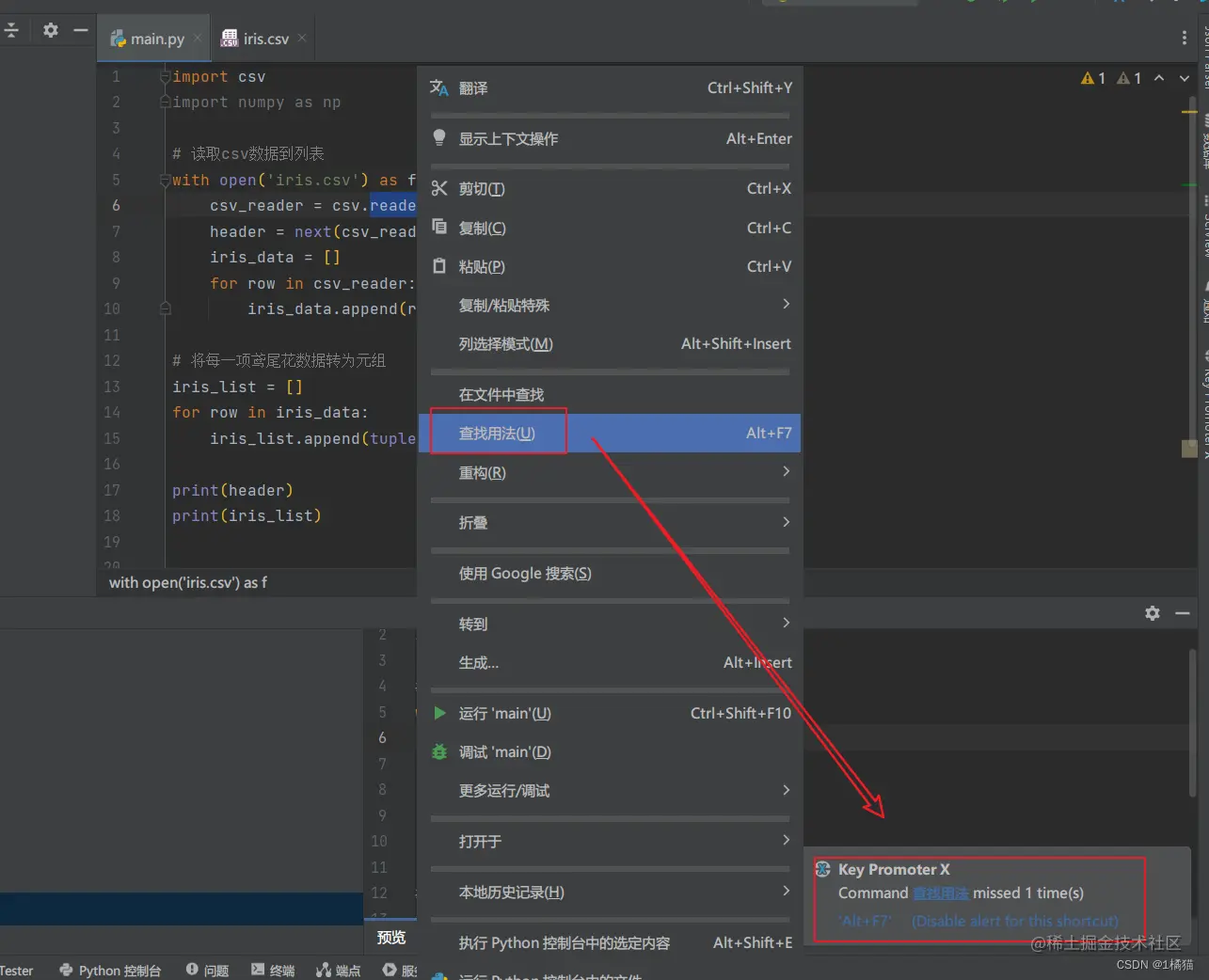Hide the project panel with minus icon
This screenshot has width=1209, height=980.
pos(81,30)
